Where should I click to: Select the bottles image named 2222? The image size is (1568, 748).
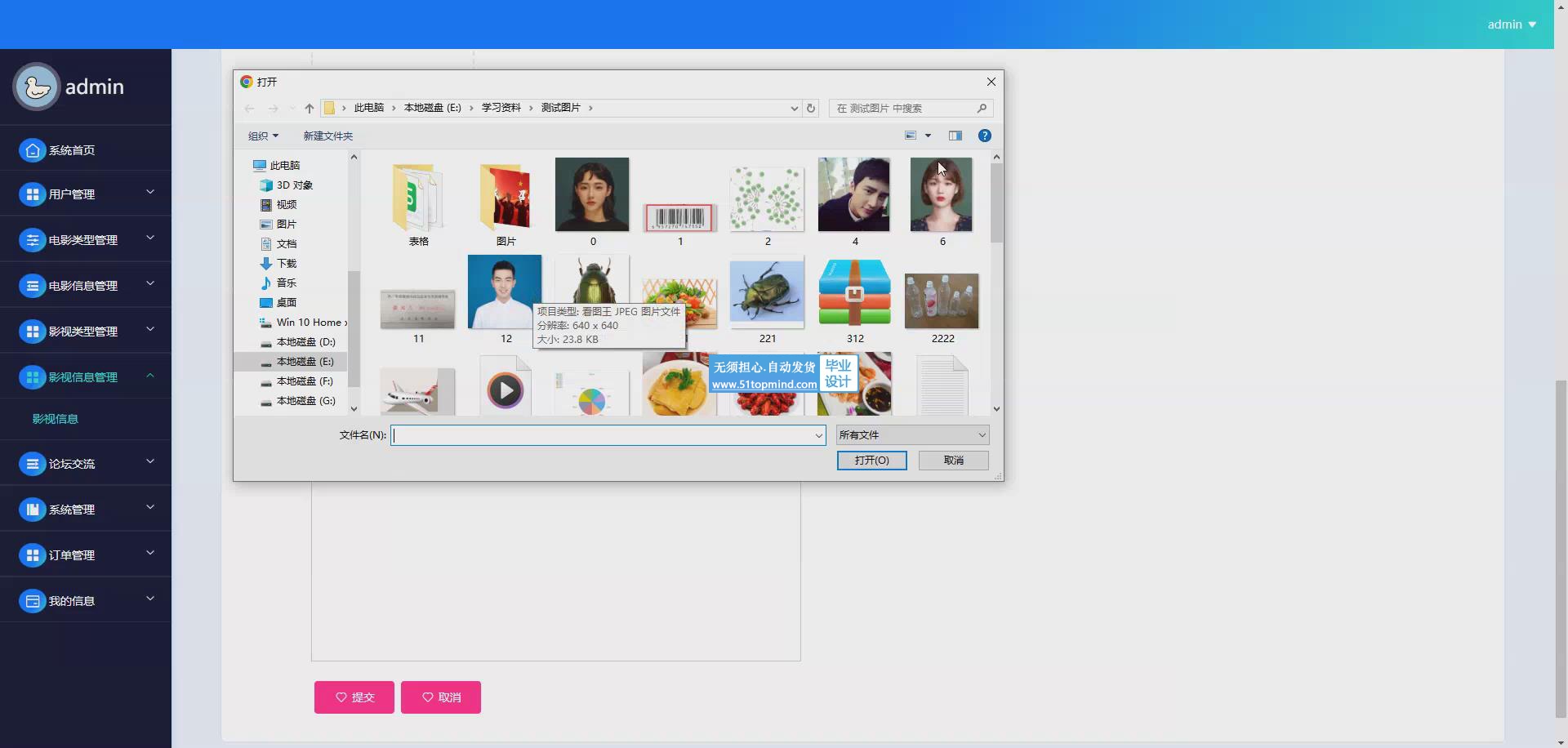(x=942, y=301)
